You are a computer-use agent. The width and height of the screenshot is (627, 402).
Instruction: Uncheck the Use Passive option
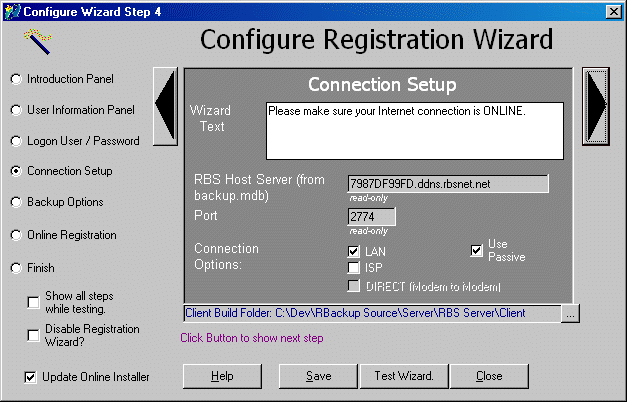(x=477, y=251)
